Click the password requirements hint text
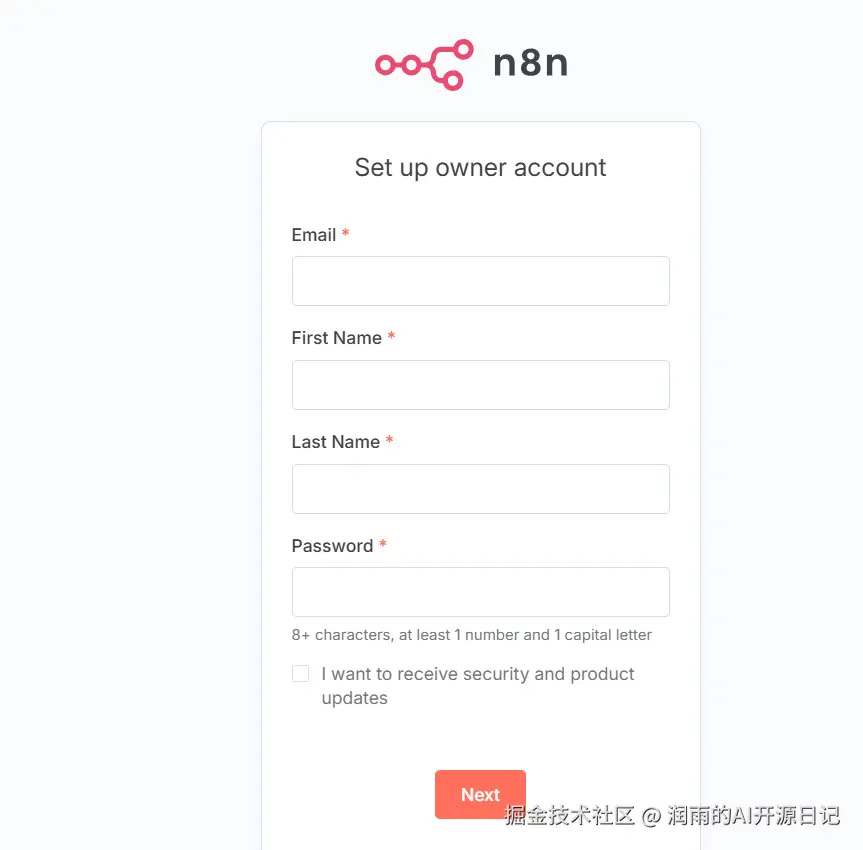Image resolution: width=863 pixels, height=850 pixels. click(x=472, y=635)
